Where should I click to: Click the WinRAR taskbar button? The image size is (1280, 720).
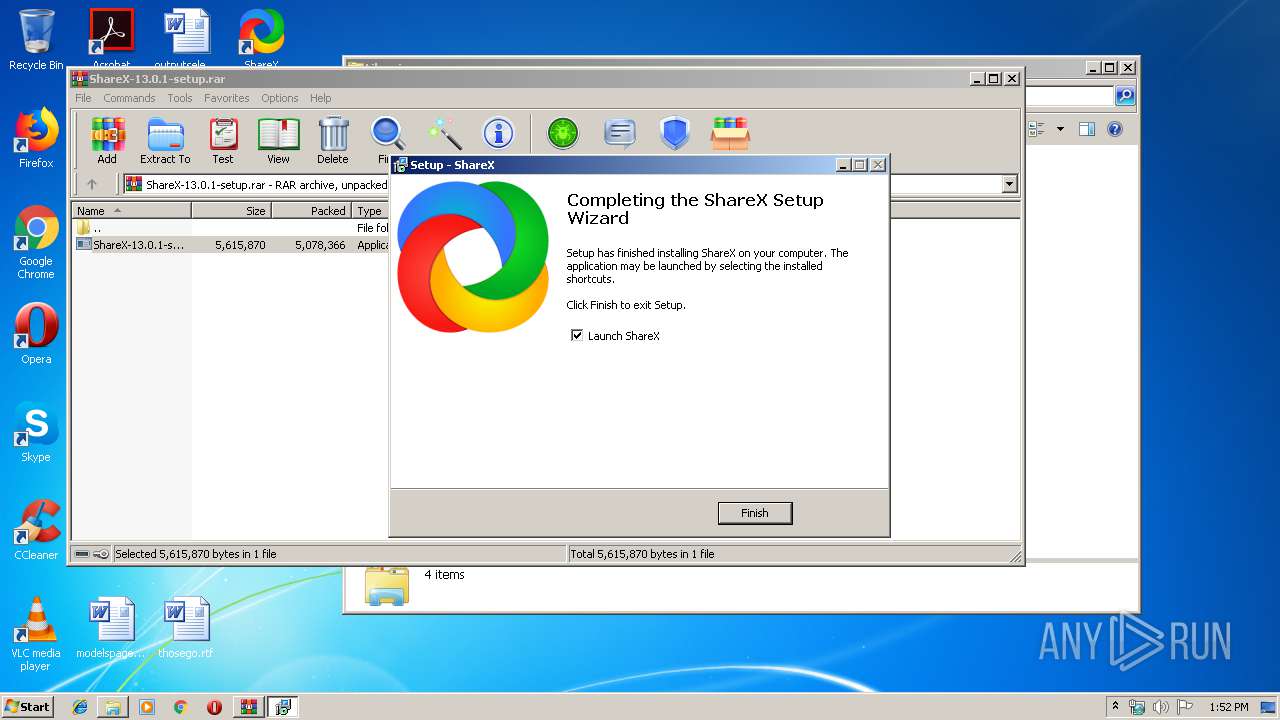[248, 707]
